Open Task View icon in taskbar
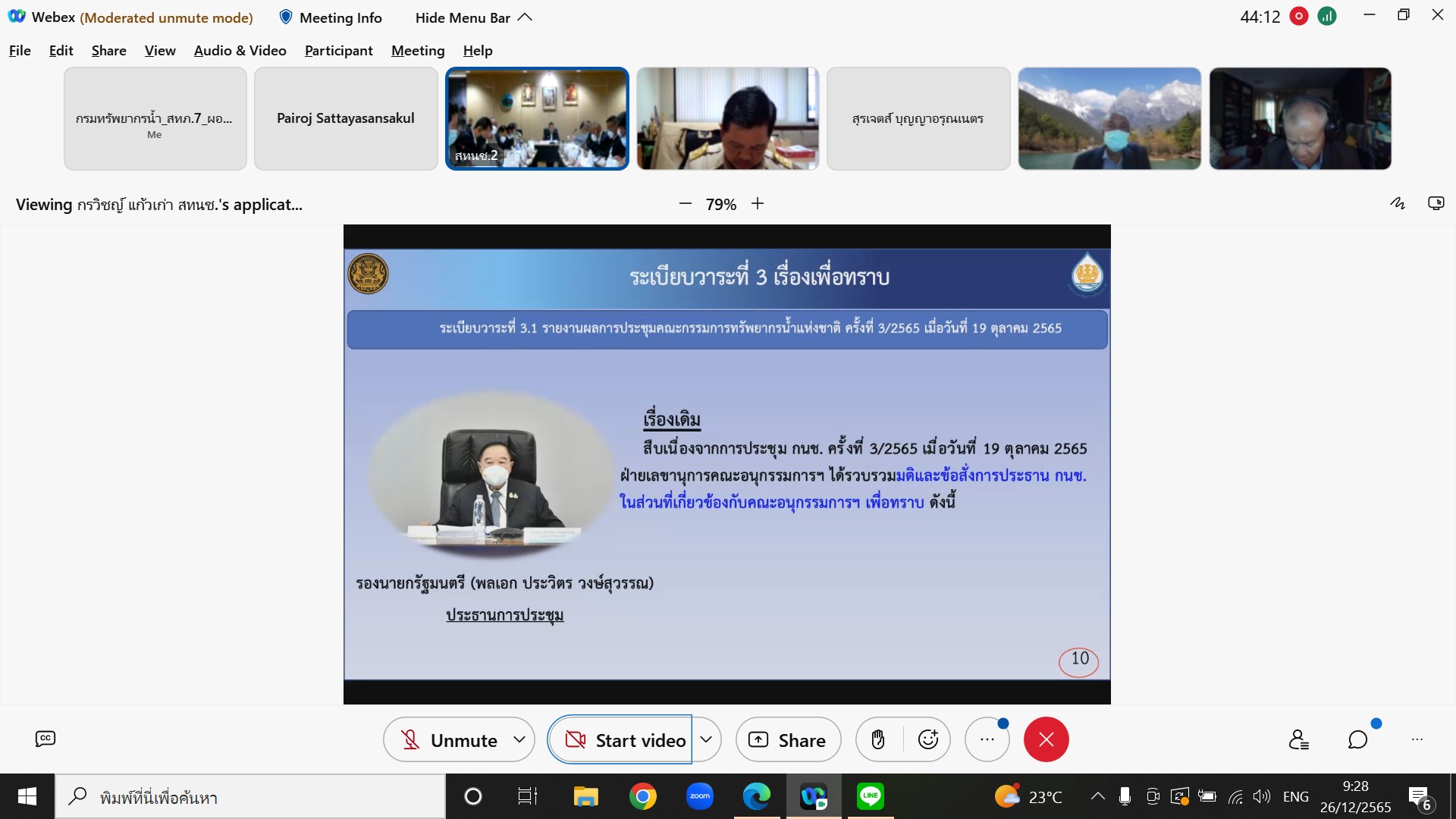 [528, 796]
